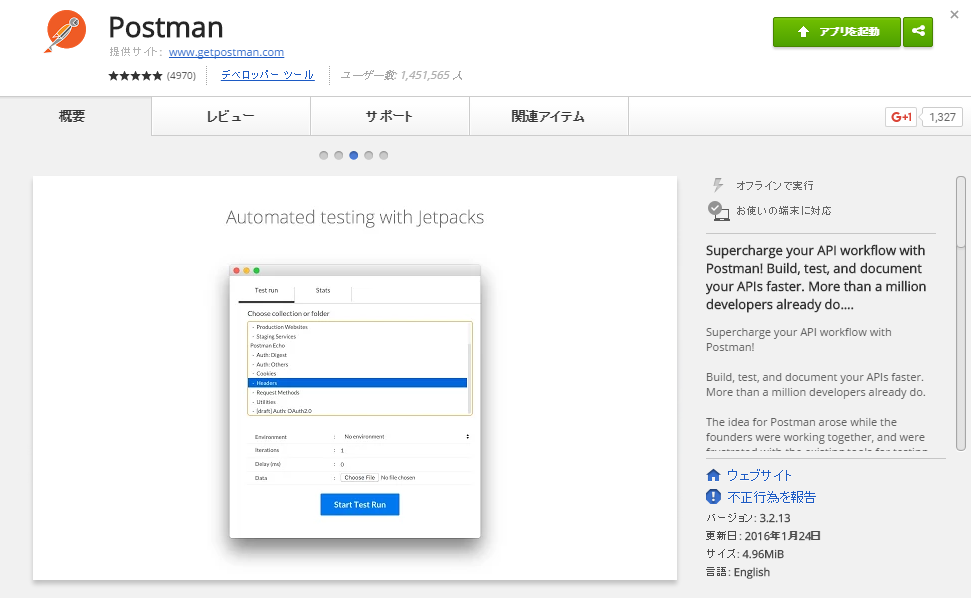The width and height of the screenshot is (971, 598).
Task: Select the fourth carousel dot
Action: (368, 155)
